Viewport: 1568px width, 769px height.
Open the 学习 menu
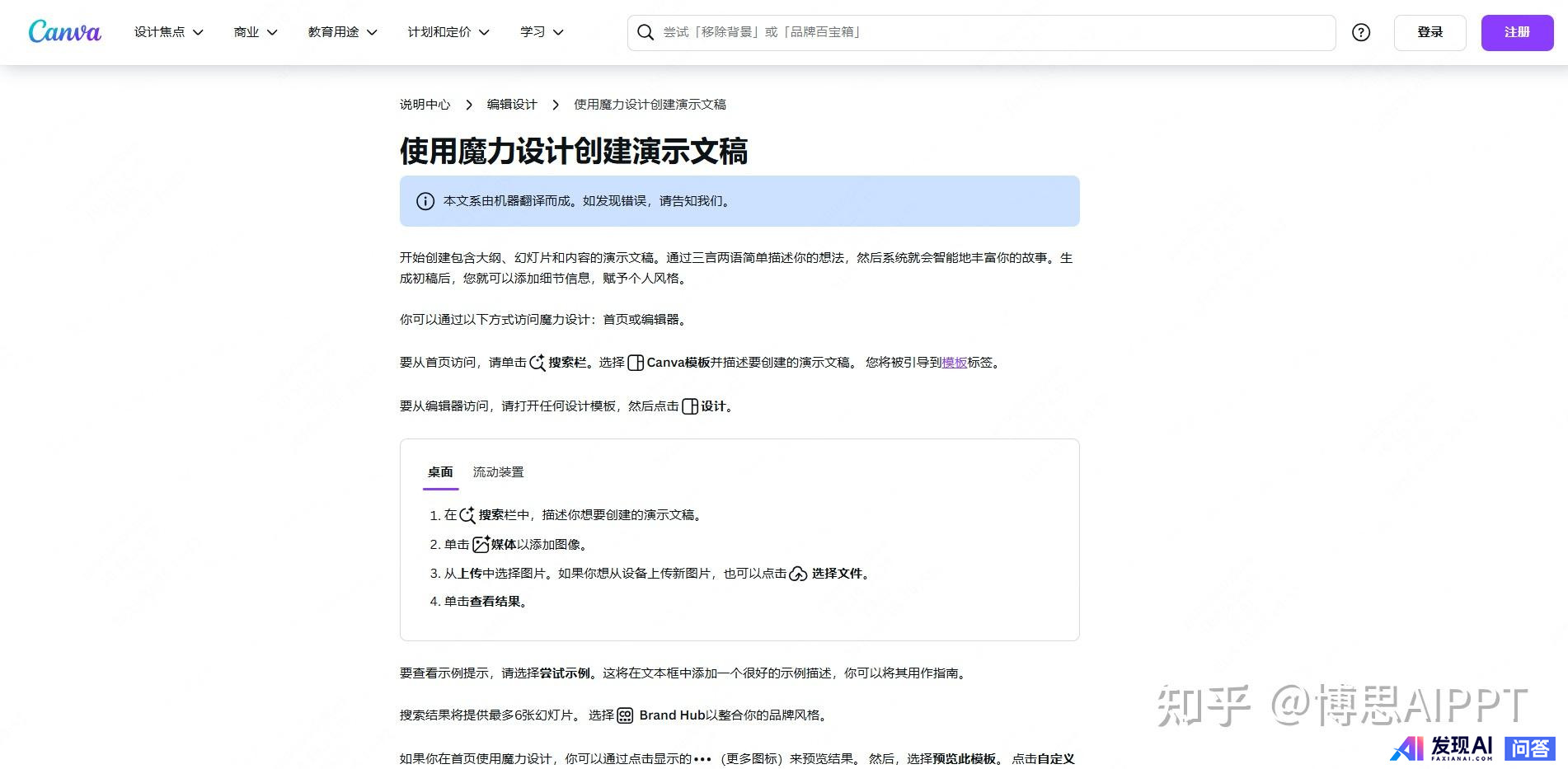pyautogui.click(x=541, y=32)
